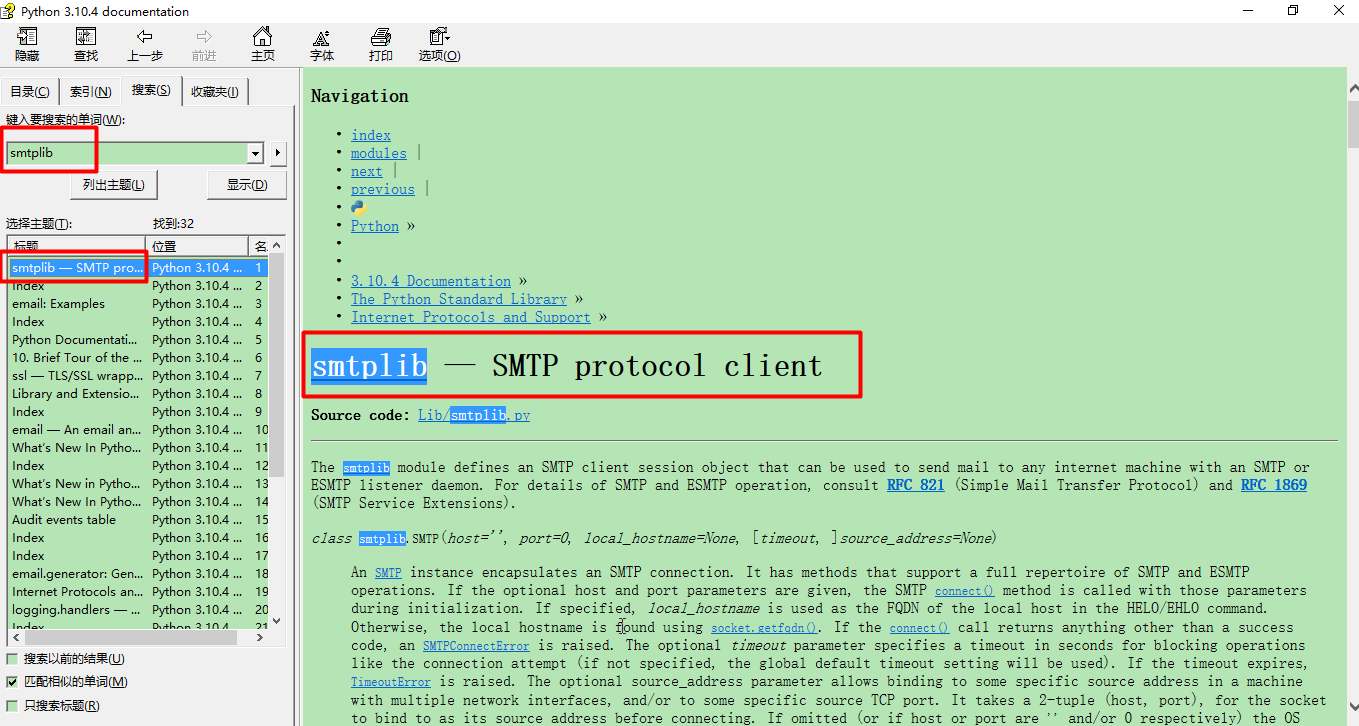Open the search word dropdown arrow
Screen dimensions: 1359x726
255,153
